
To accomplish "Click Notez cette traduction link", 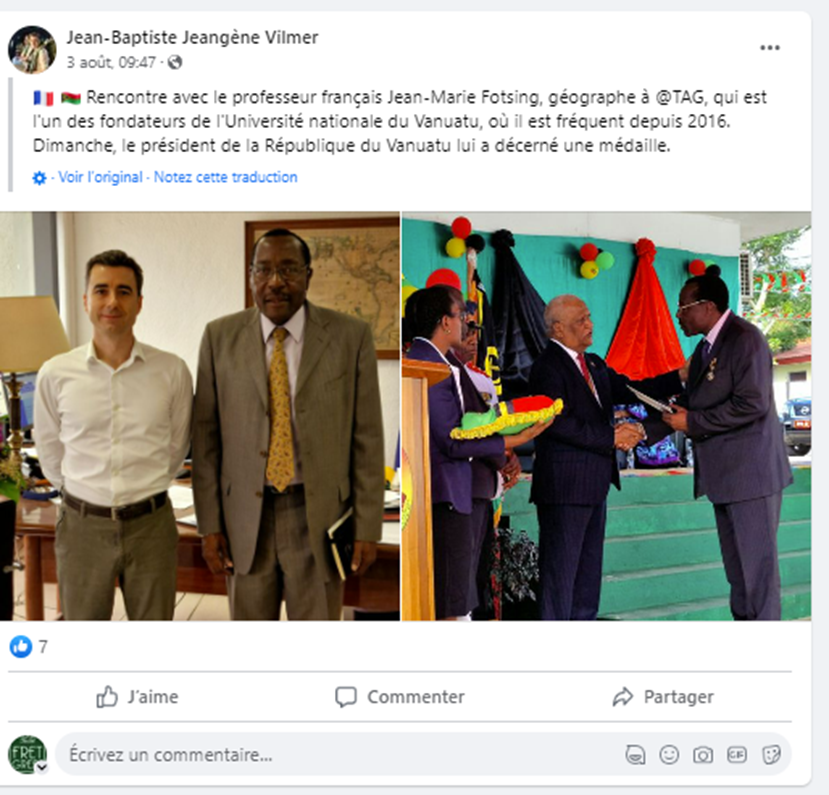I will pos(226,177).
